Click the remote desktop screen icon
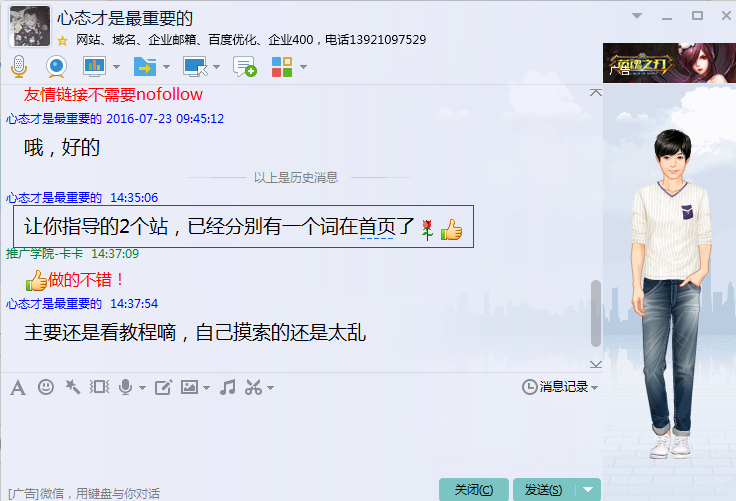The image size is (736, 501). [195, 67]
